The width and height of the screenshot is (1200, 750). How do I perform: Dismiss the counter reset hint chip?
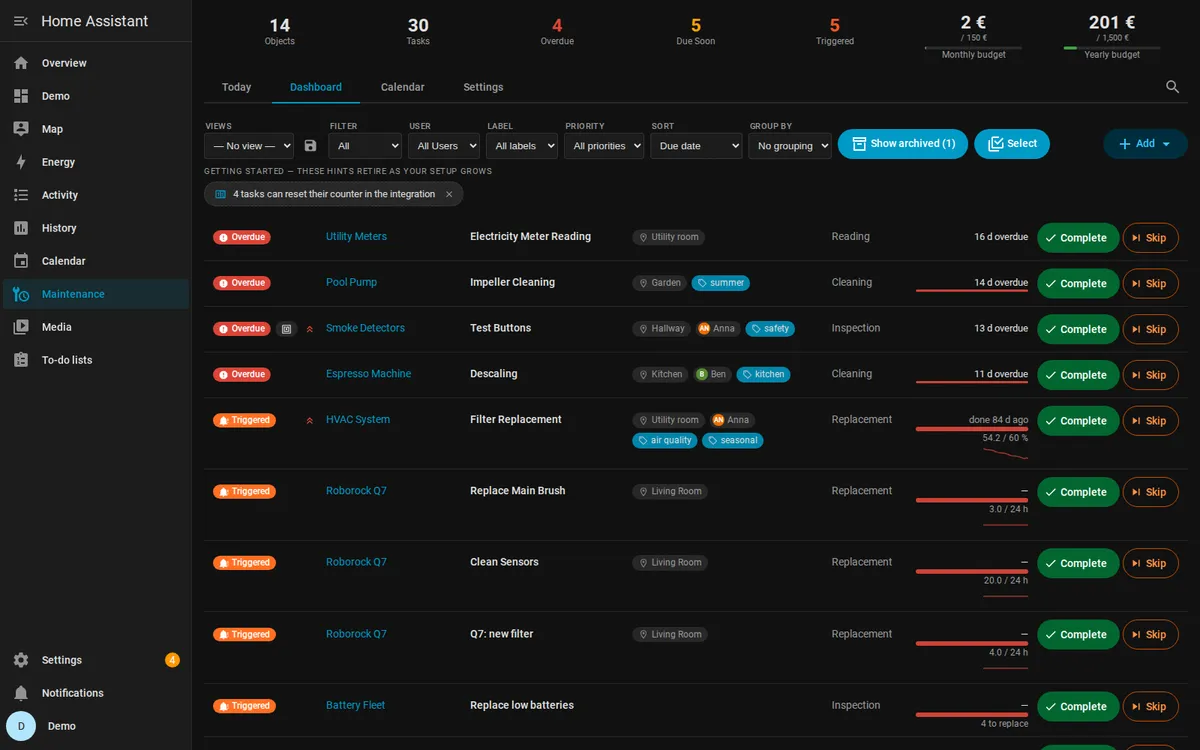(449, 194)
